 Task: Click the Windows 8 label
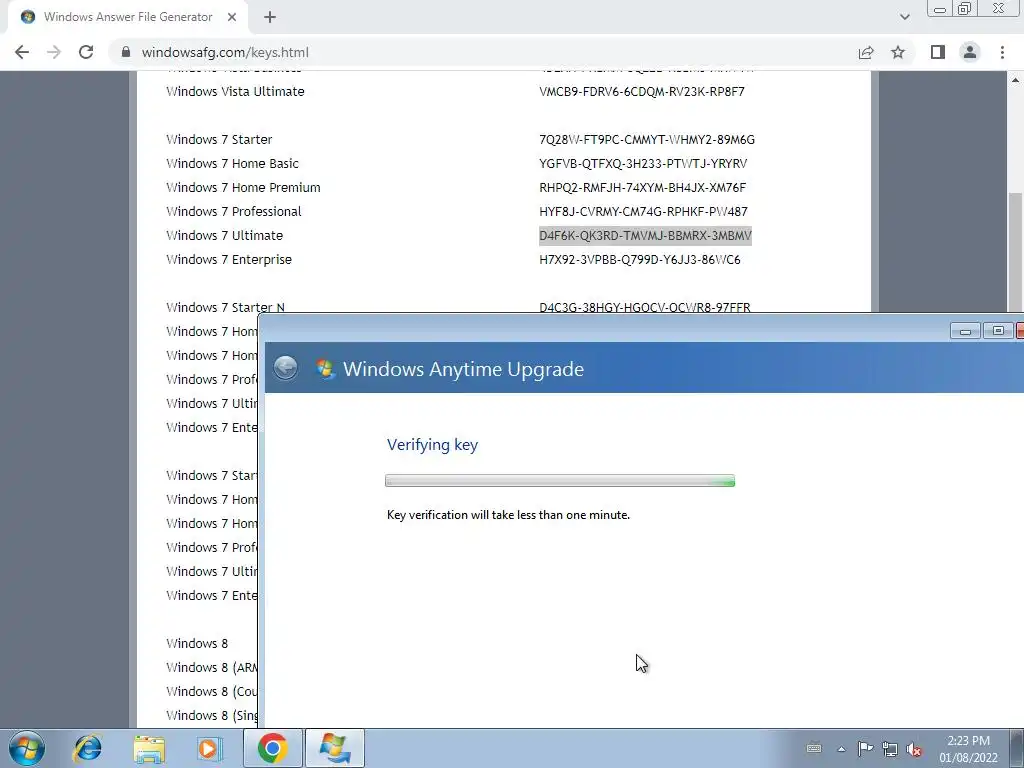pos(197,644)
